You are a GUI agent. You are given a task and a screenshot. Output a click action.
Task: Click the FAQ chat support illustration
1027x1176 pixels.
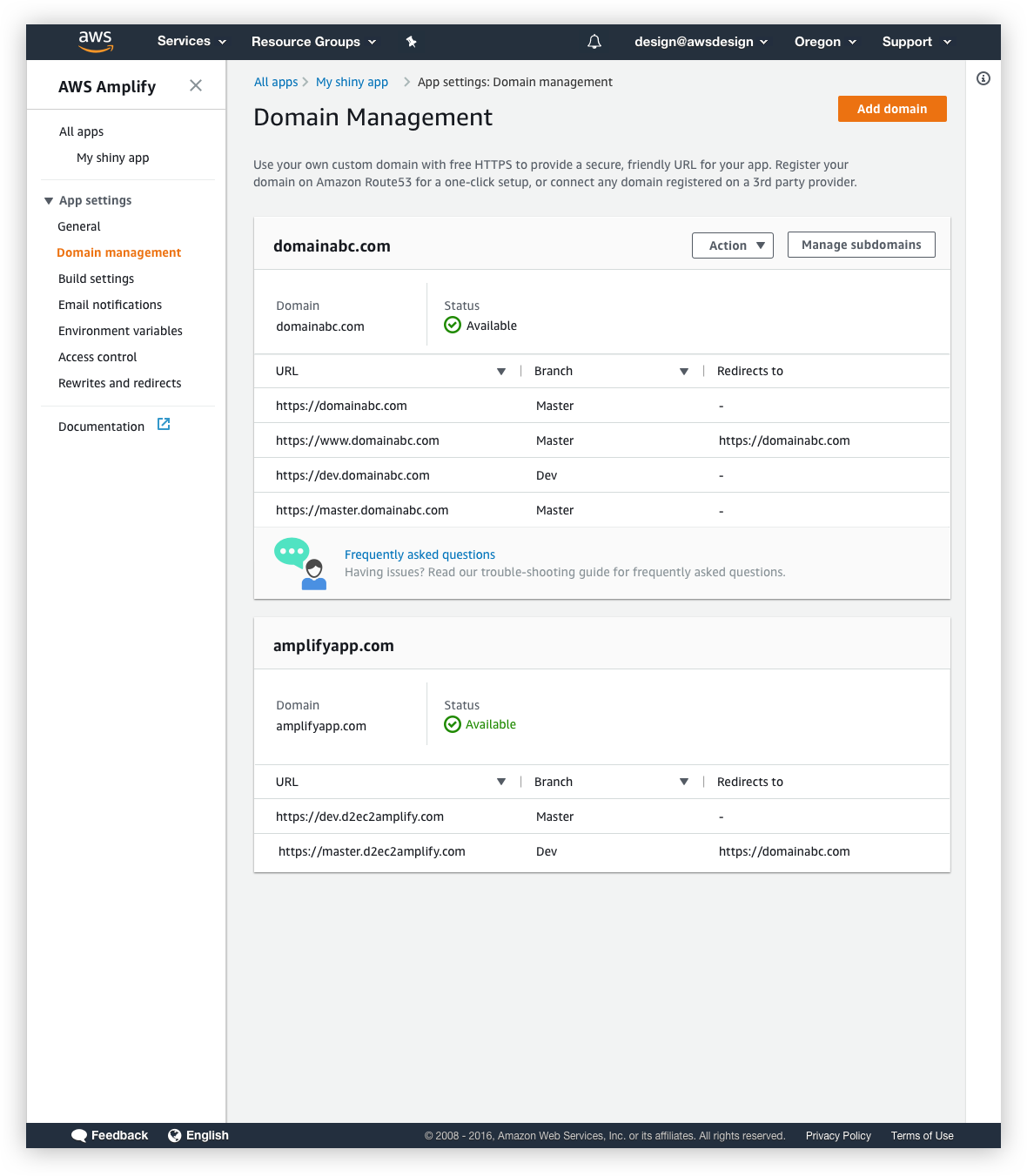[x=300, y=563]
